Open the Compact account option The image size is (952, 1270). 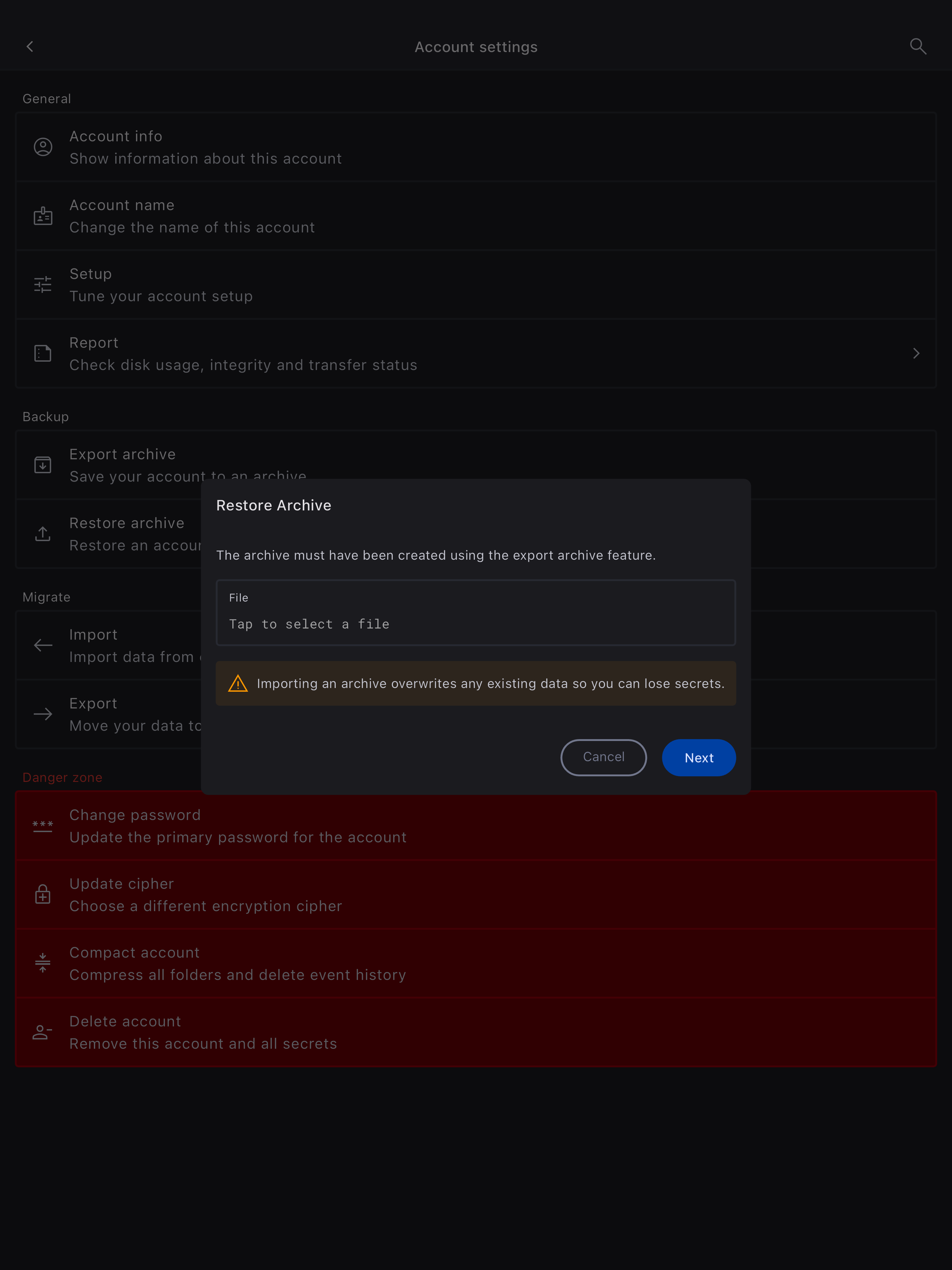coord(476,964)
